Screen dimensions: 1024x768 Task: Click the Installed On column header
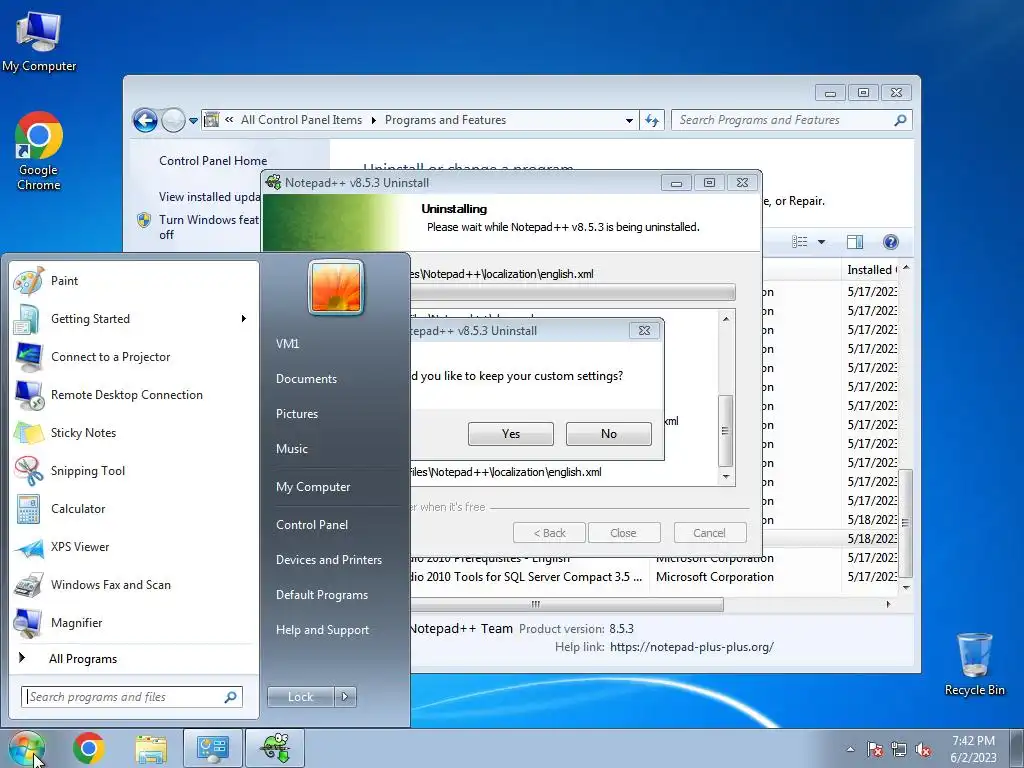click(x=871, y=270)
